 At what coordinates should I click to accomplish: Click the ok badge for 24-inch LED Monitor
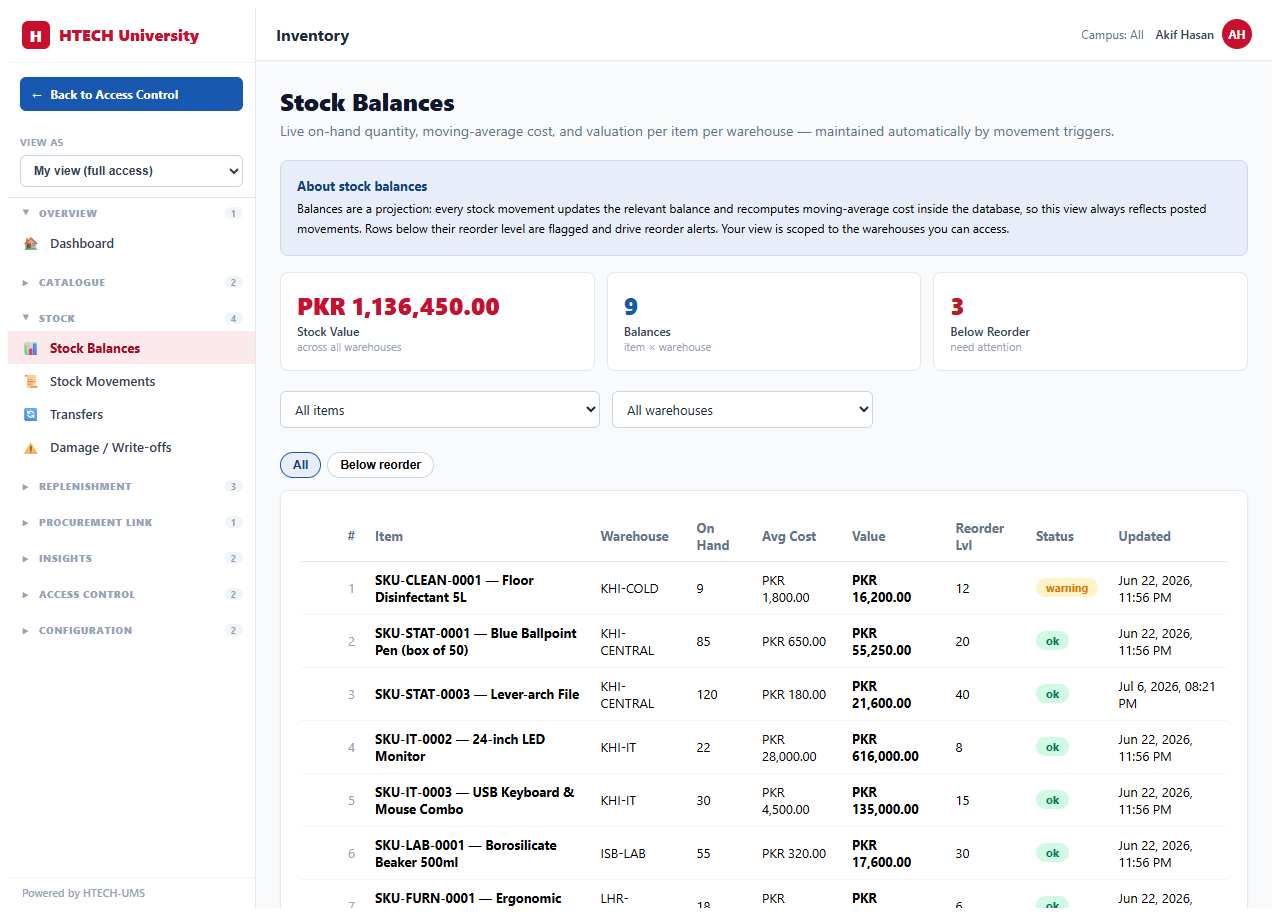pyautogui.click(x=1052, y=747)
